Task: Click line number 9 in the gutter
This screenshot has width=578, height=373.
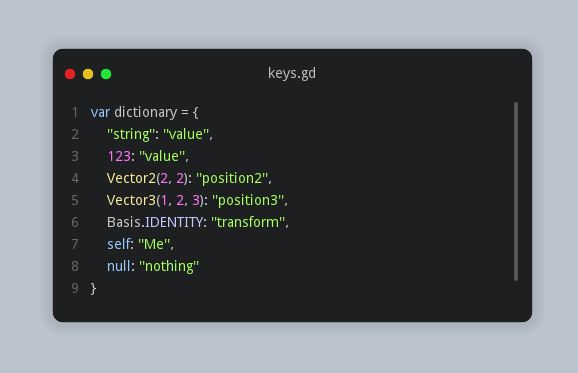Action: (x=75, y=288)
